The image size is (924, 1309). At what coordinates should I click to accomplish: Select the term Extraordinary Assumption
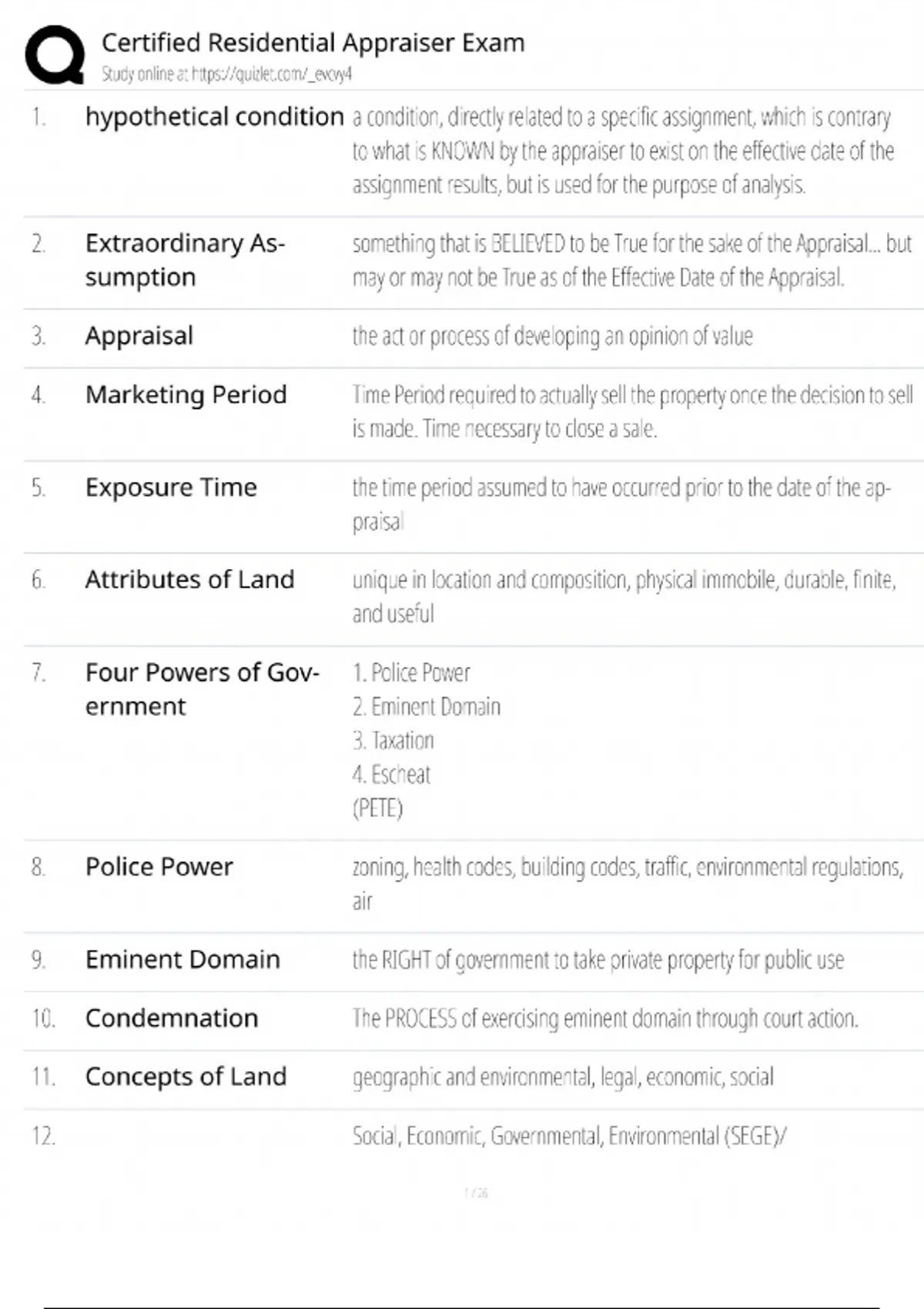(x=185, y=259)
